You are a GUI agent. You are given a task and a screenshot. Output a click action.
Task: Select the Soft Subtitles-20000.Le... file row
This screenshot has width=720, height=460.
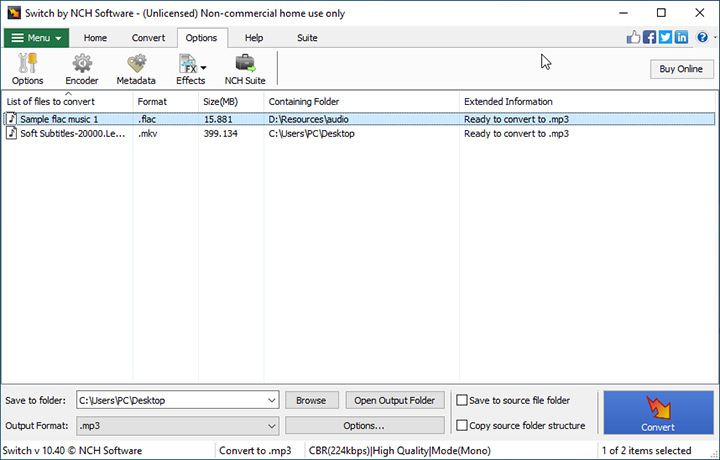click(x=359, y=134)
